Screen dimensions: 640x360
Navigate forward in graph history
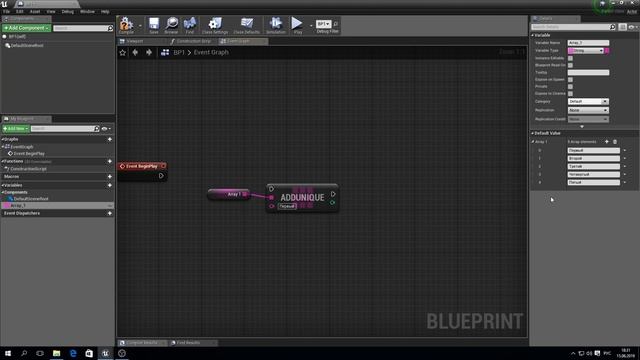click(149, 52)
